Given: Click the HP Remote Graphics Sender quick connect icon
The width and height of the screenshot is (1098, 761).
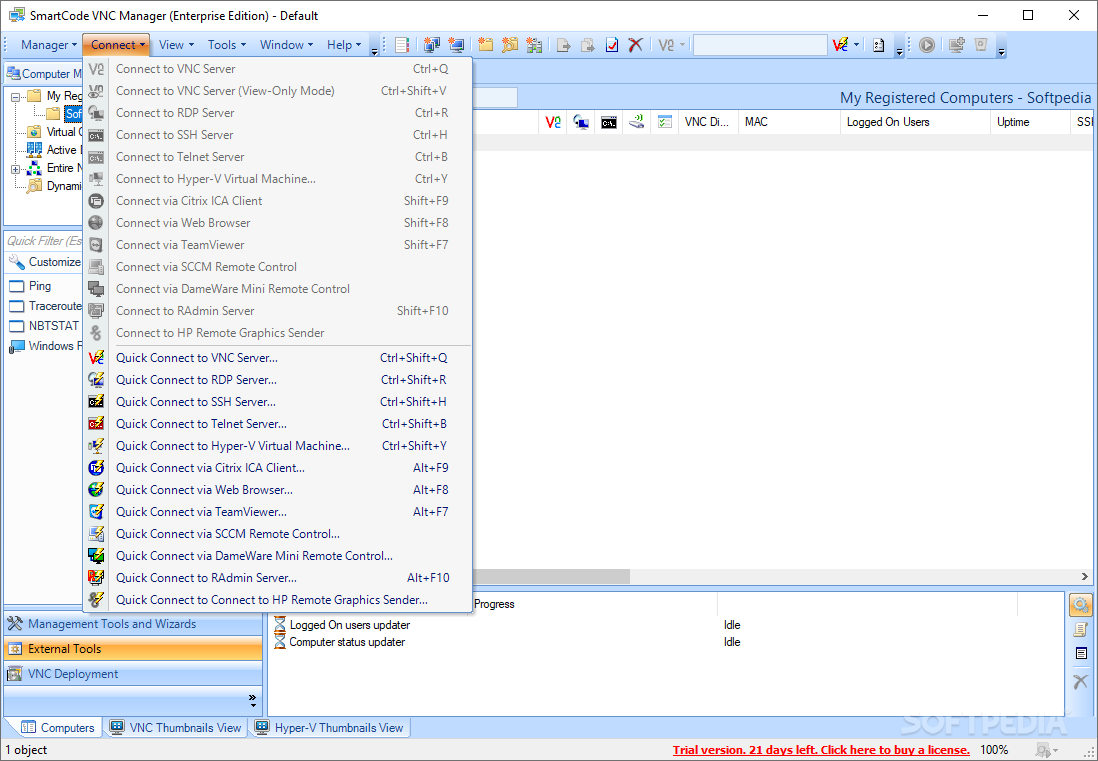Looking at the screenshot, I should pos(97,600).
